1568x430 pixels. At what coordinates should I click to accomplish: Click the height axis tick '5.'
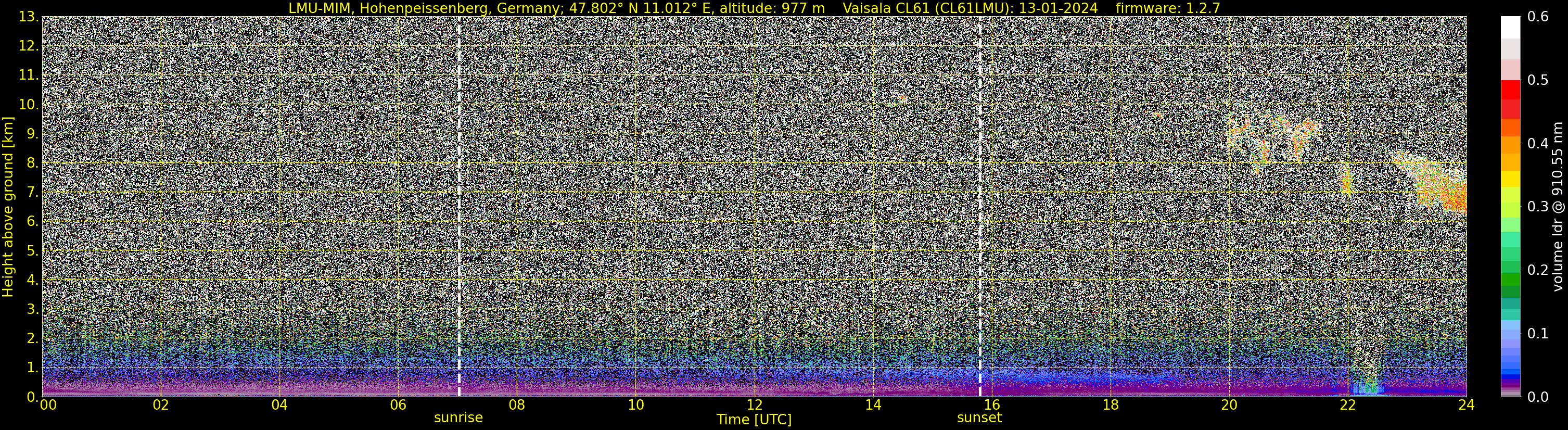tap(32, 251)
